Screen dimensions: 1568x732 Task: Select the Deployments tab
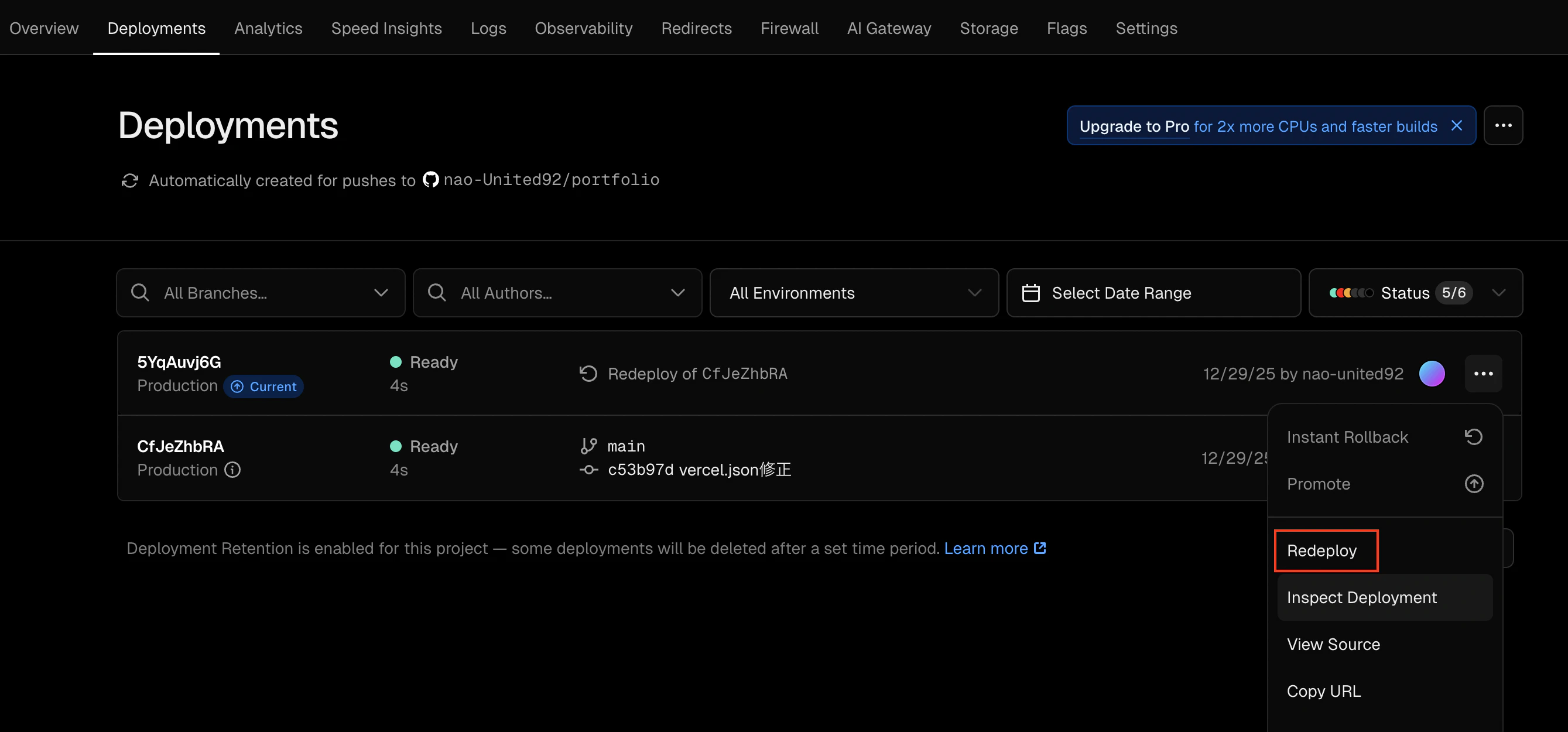coord(156,28)
